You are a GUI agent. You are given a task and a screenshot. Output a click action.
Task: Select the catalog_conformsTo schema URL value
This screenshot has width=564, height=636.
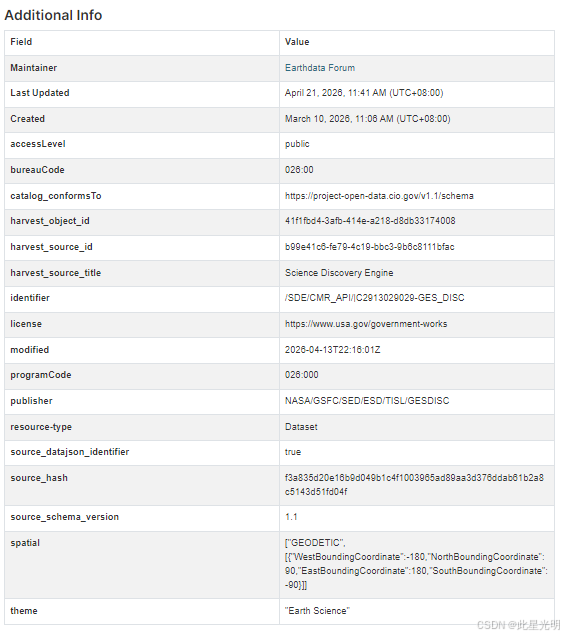click(x=379, y=196)
